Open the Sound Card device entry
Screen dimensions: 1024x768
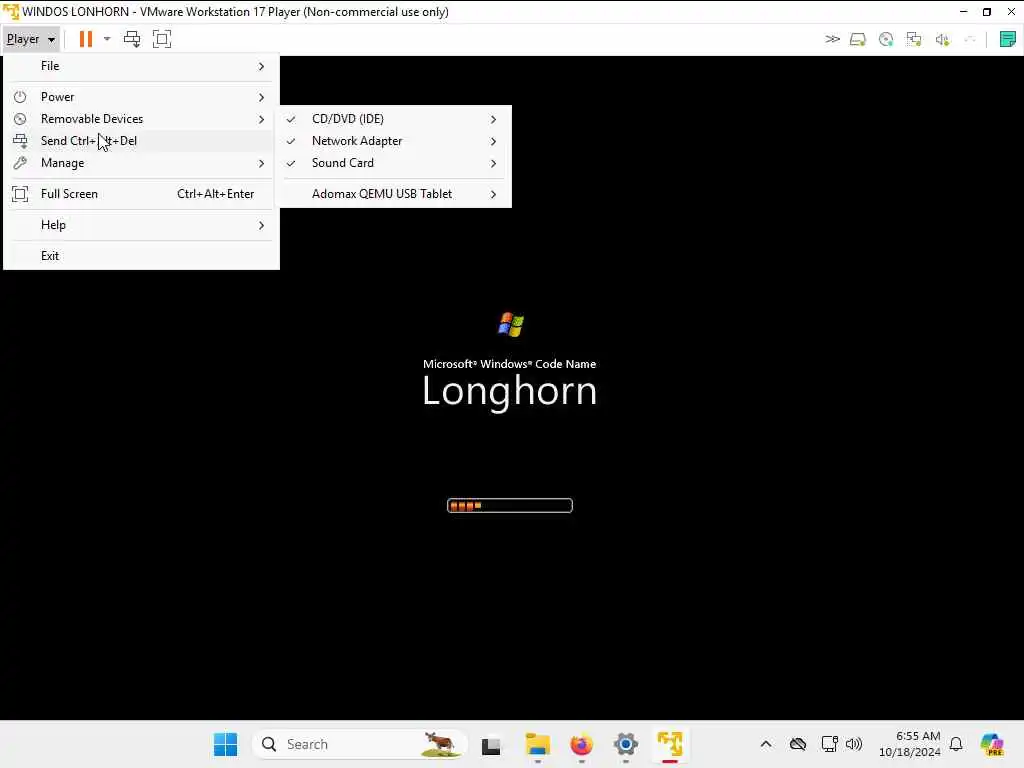[x=396, y=163]
